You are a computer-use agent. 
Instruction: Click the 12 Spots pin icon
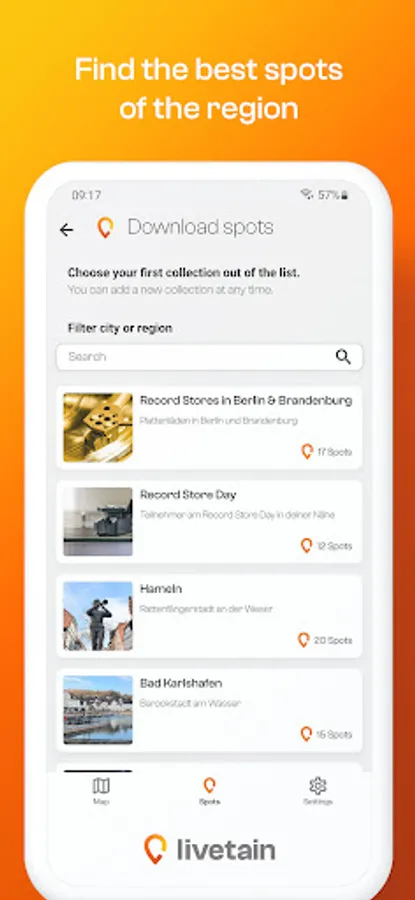[x=307, y=546]
